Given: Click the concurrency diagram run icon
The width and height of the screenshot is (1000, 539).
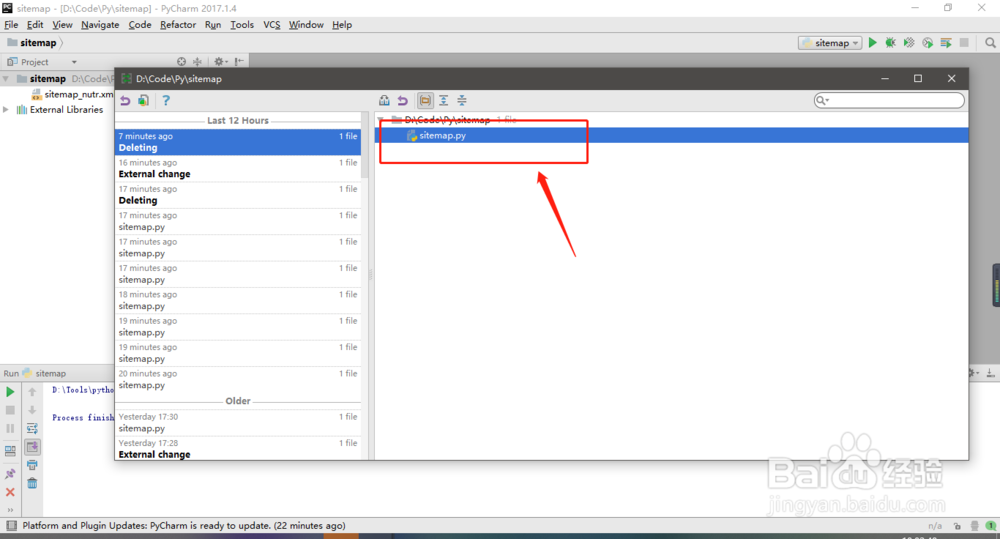Looking at the screenshot, I should tap(946, 43).
